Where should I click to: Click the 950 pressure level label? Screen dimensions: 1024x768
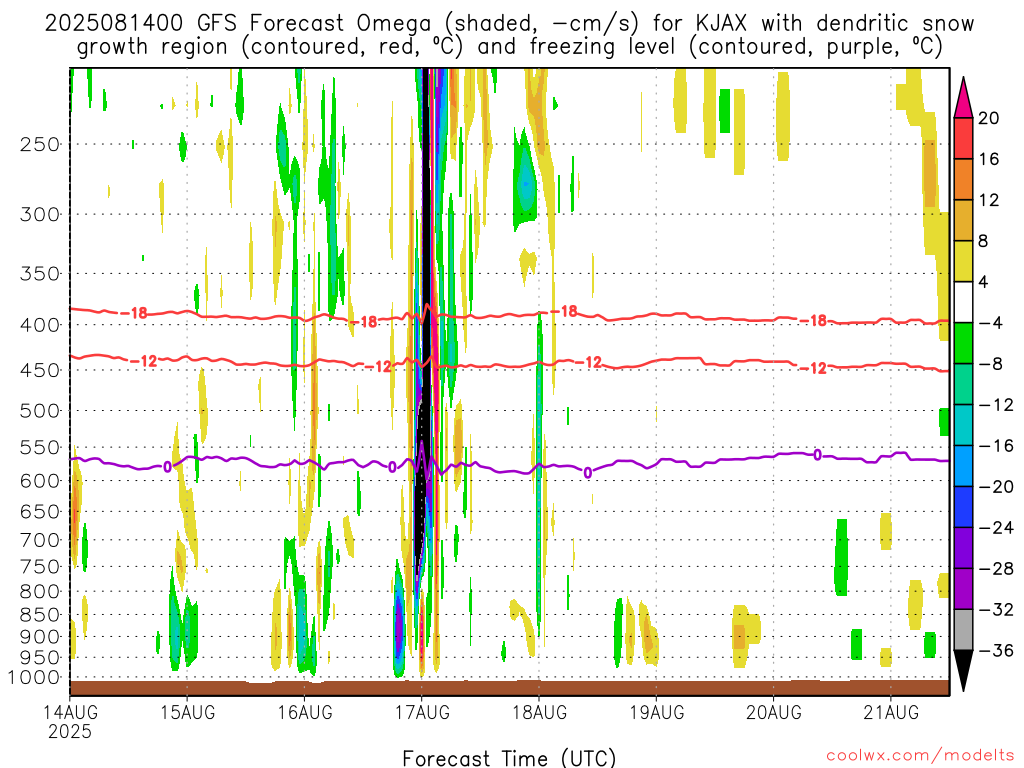[x=40, y=658]
